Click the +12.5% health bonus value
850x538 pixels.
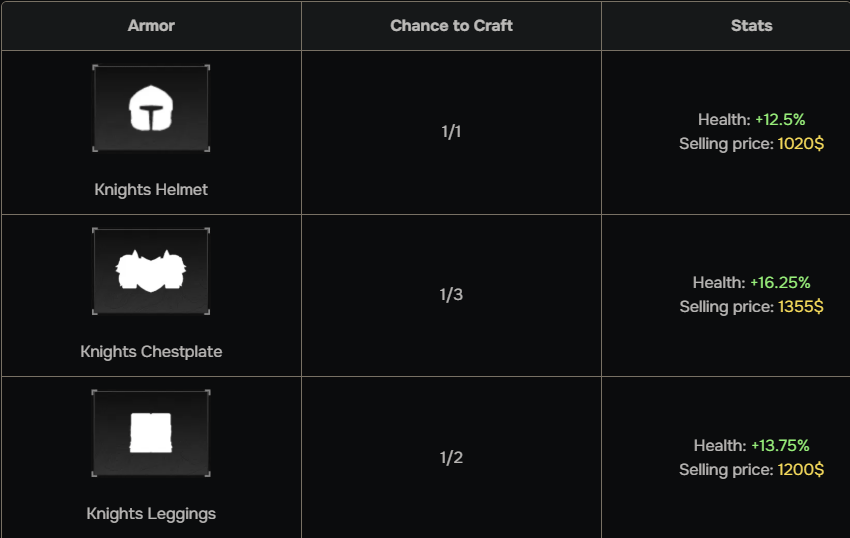pos(780,120)
